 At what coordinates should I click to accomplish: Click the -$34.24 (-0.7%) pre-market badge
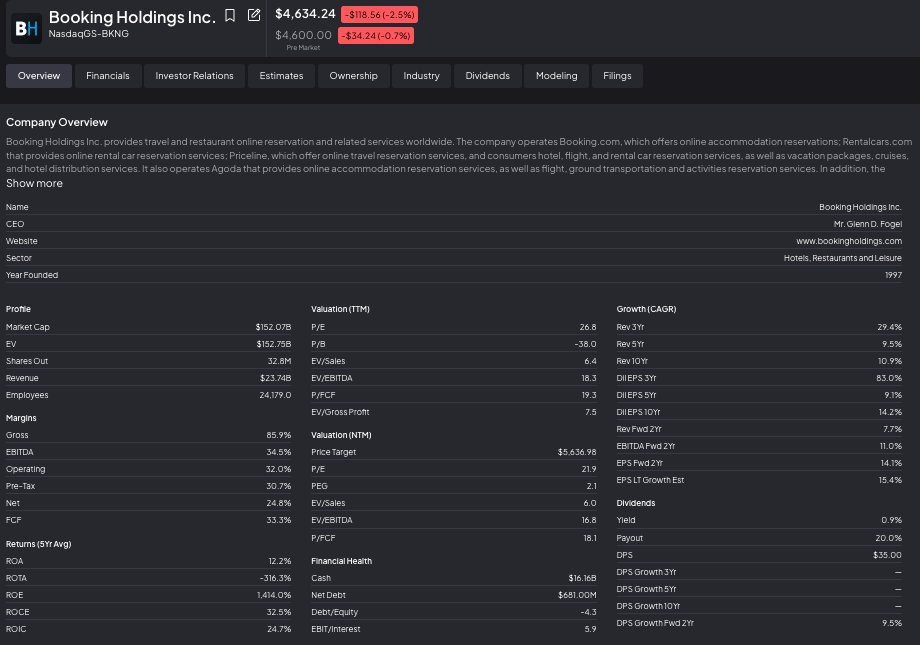click(x=376, y=36)
